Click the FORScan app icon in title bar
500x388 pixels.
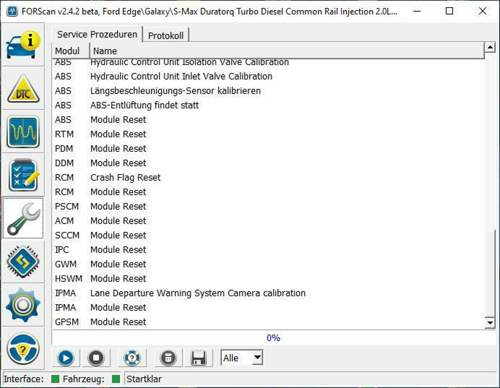click(x=12, y=11)
